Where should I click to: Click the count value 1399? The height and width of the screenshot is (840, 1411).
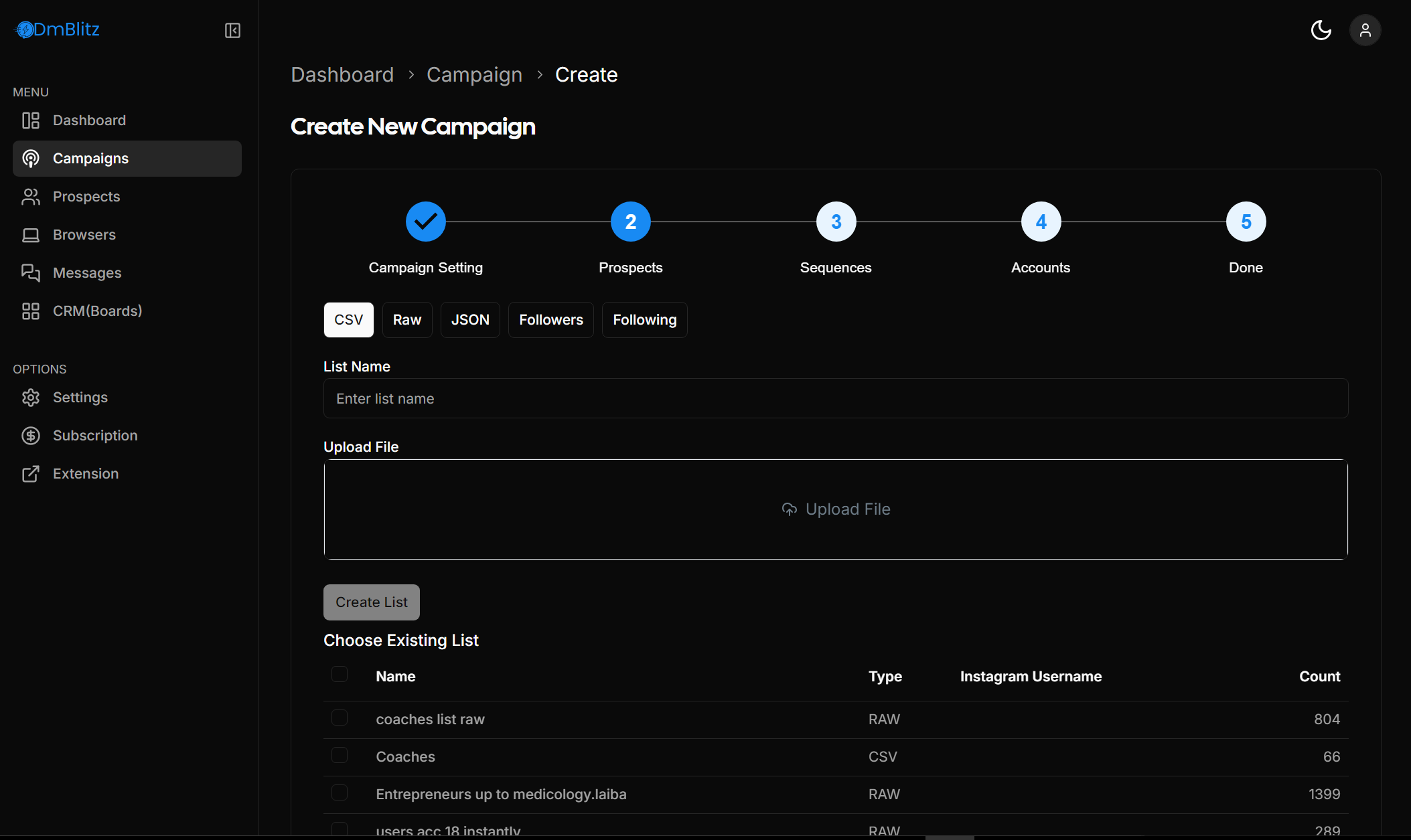tap(1324, 794)
